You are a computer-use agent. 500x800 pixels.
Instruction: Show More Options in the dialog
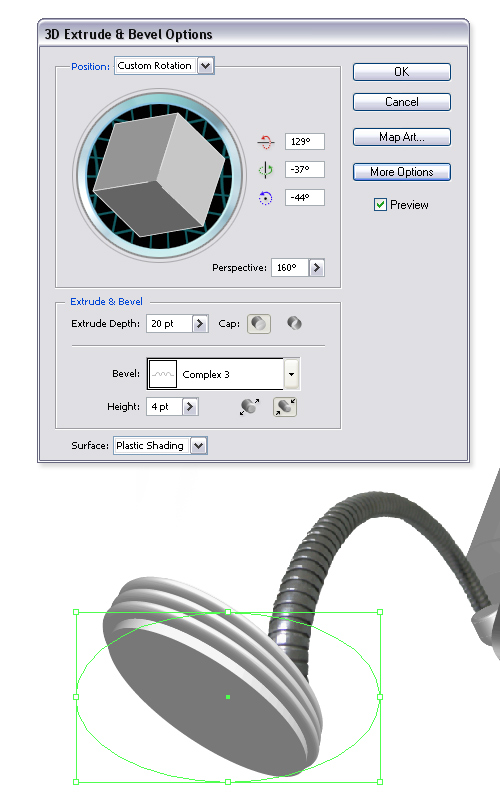(x=402, y=172)
